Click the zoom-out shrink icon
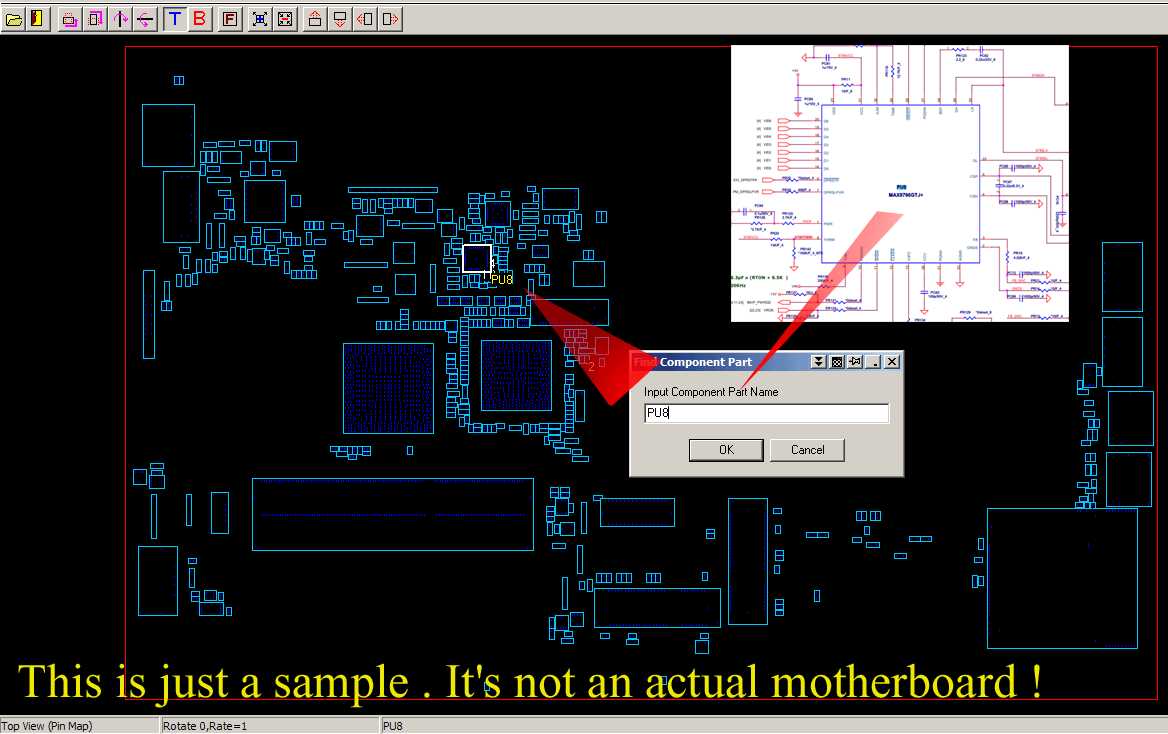 click(285, 19)
